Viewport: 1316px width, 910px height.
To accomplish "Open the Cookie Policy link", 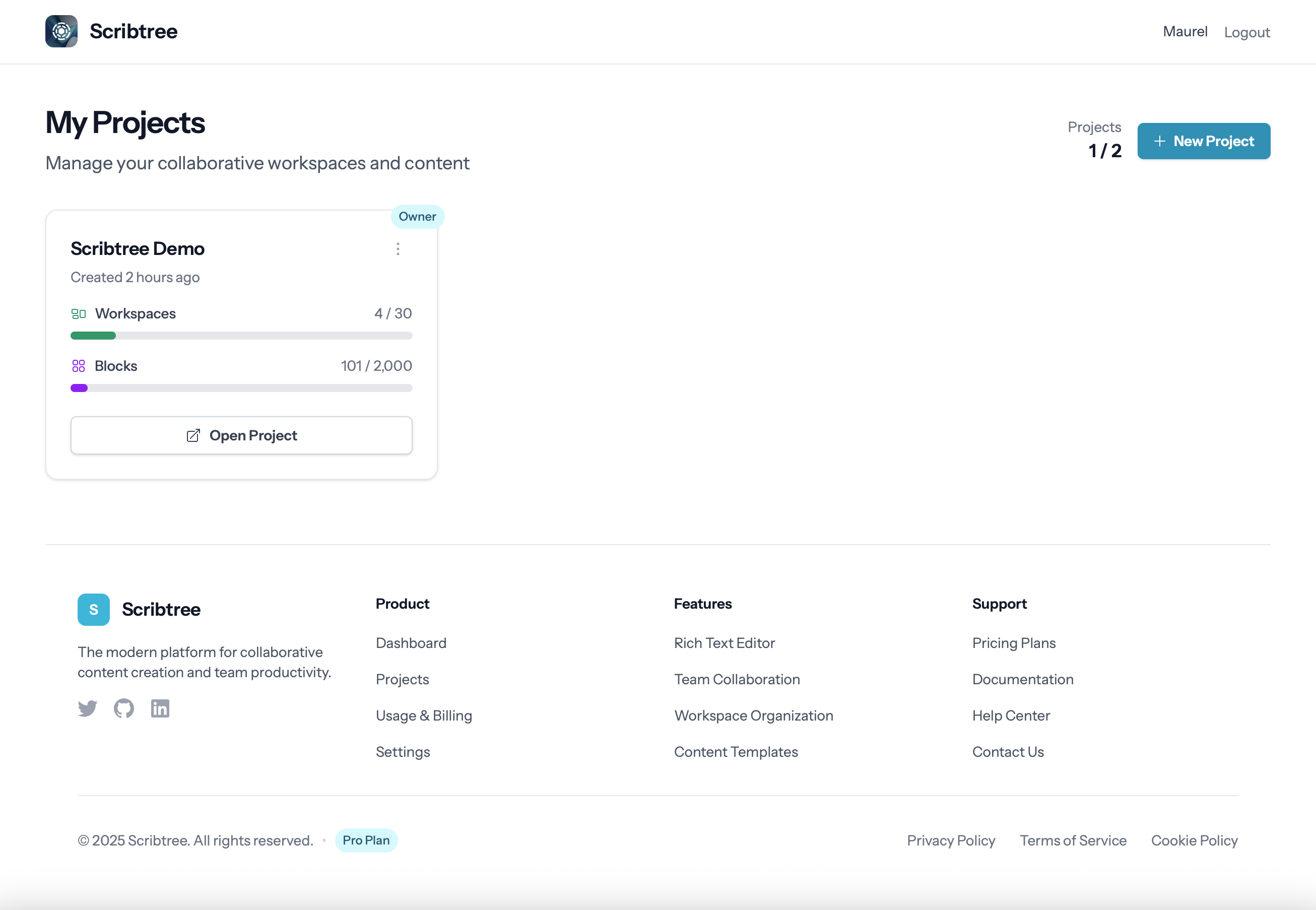I will [x=1195, y=840].
